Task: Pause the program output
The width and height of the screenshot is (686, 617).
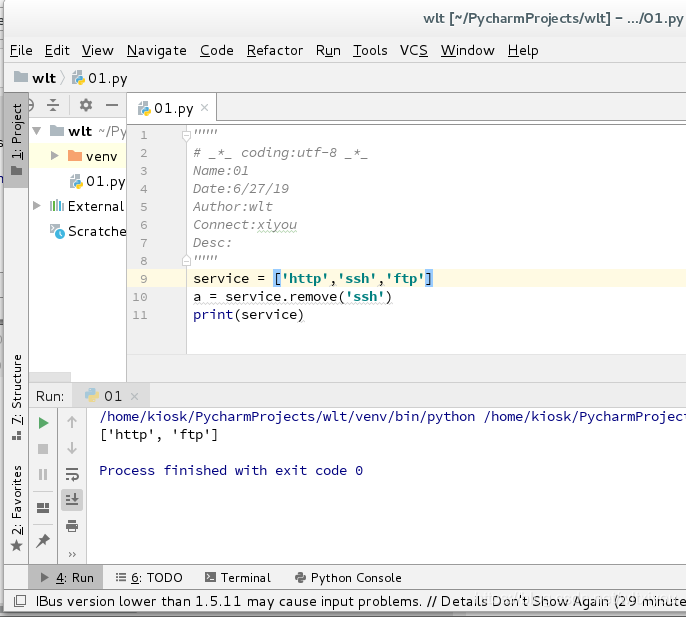Action: [x=43, y=475]
